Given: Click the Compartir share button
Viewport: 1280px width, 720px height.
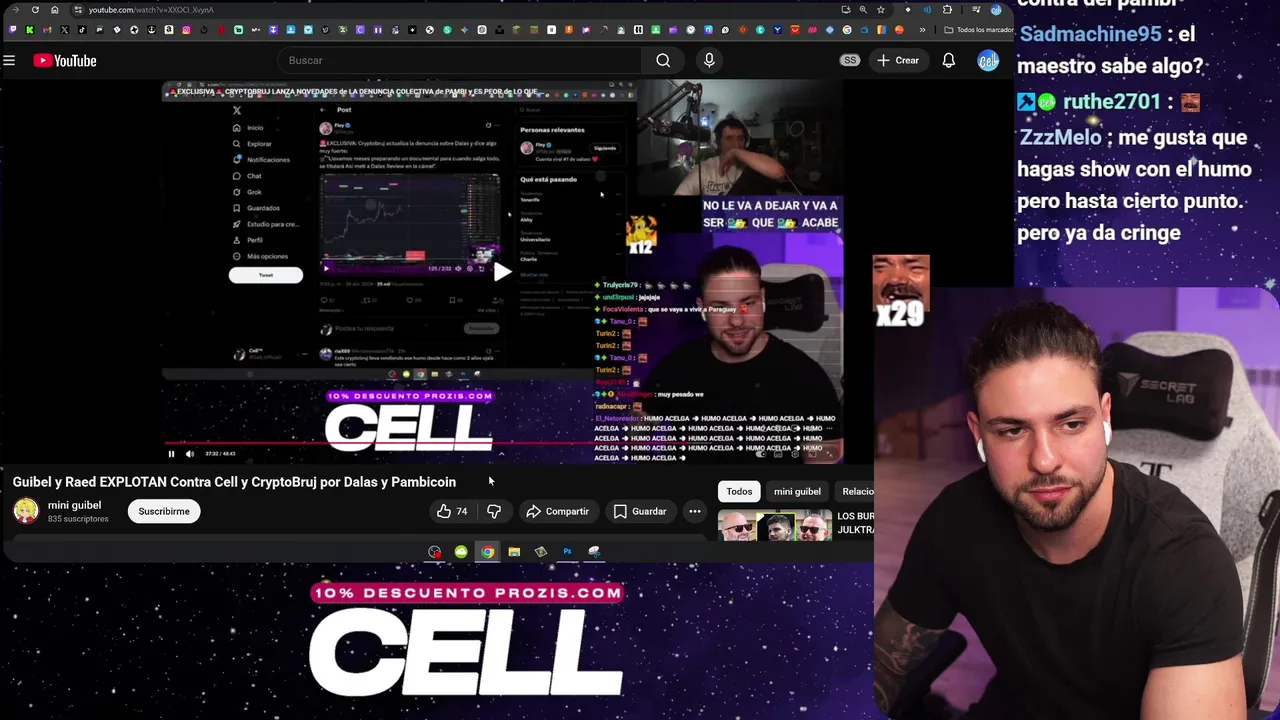Looking at the screenshot, I should pyautogui.click(x=557, y=511).
